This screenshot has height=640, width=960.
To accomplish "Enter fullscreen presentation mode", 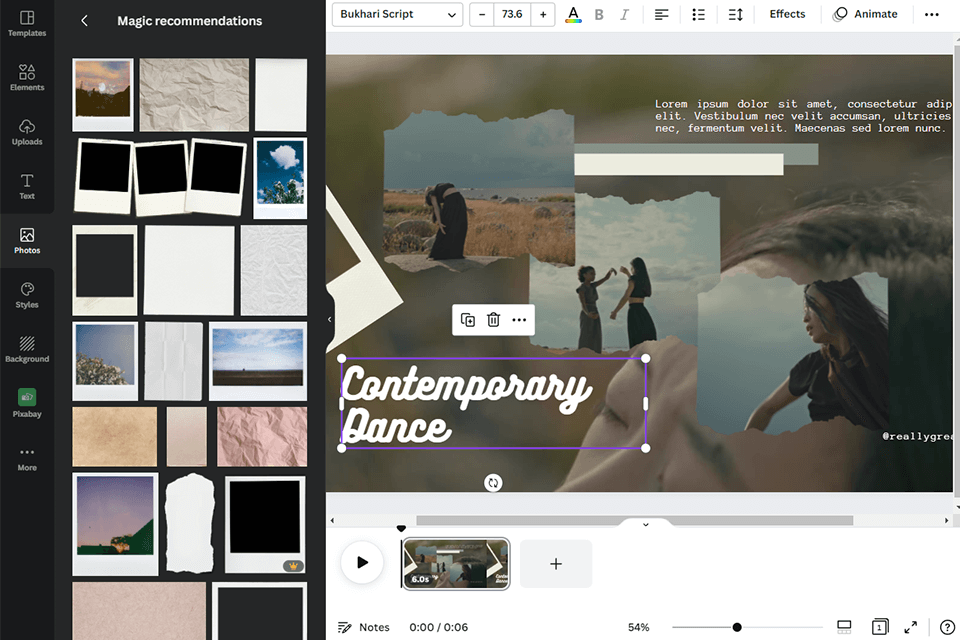I will pos(911,627).
